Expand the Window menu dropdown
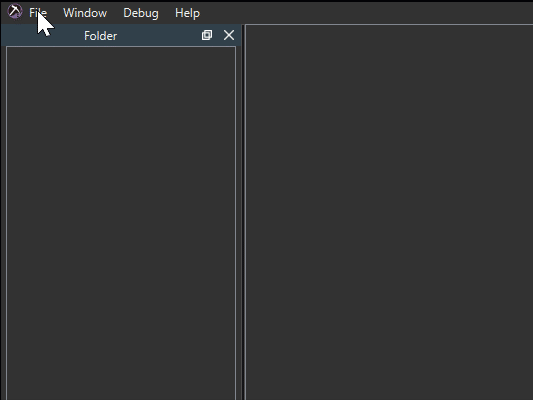This screenshot has width=533, height=400. click(x=85, y=13)
